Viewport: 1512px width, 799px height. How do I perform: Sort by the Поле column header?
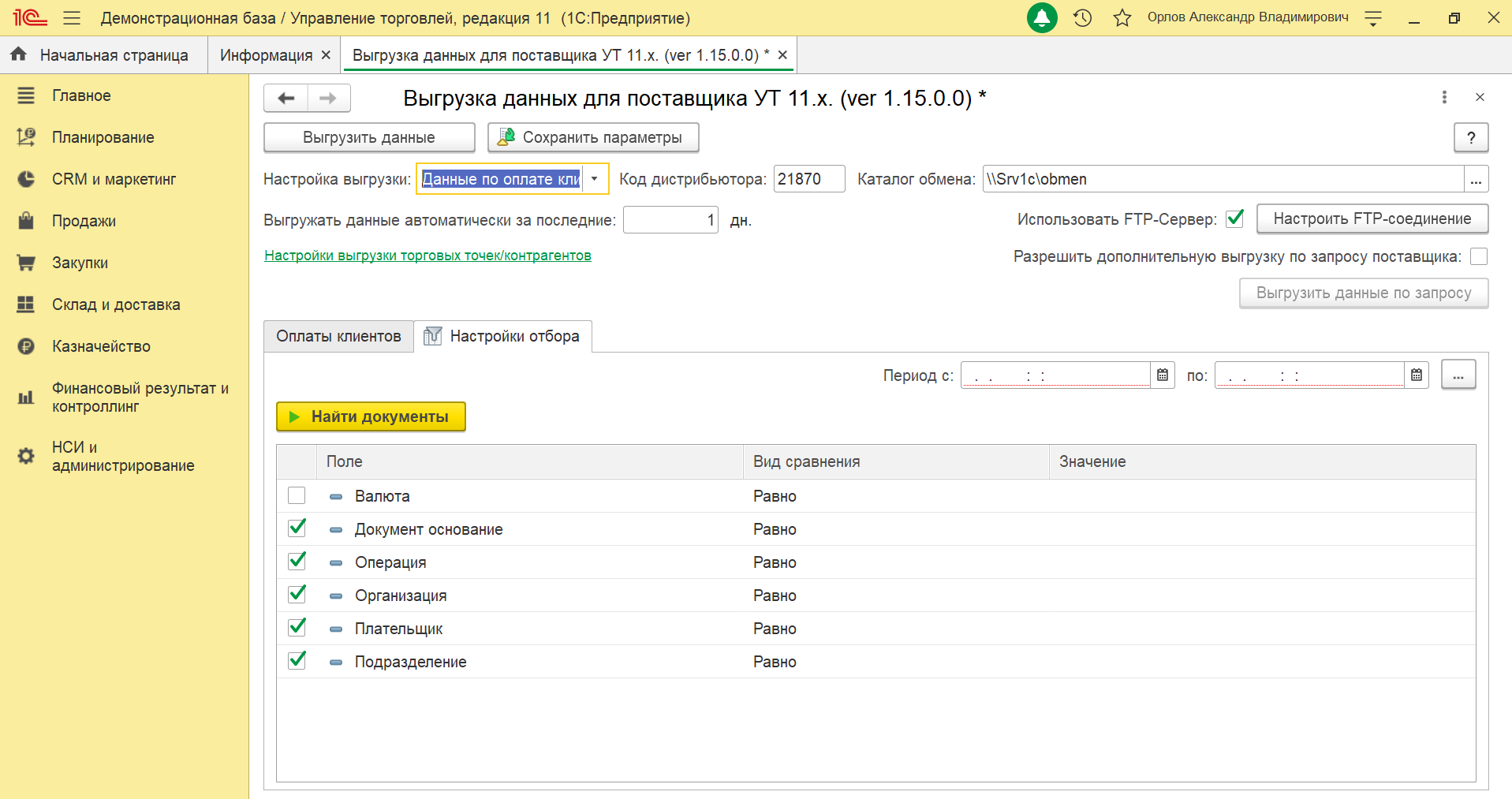point(530,461)
